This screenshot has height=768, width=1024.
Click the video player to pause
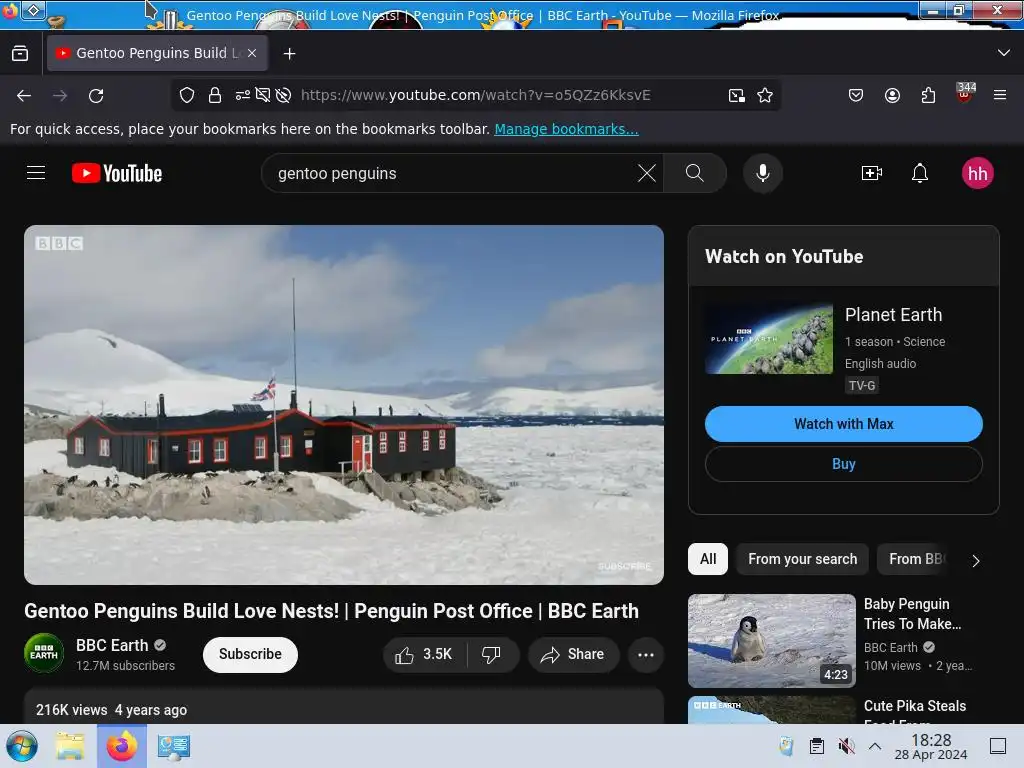[x=344, y=404]
